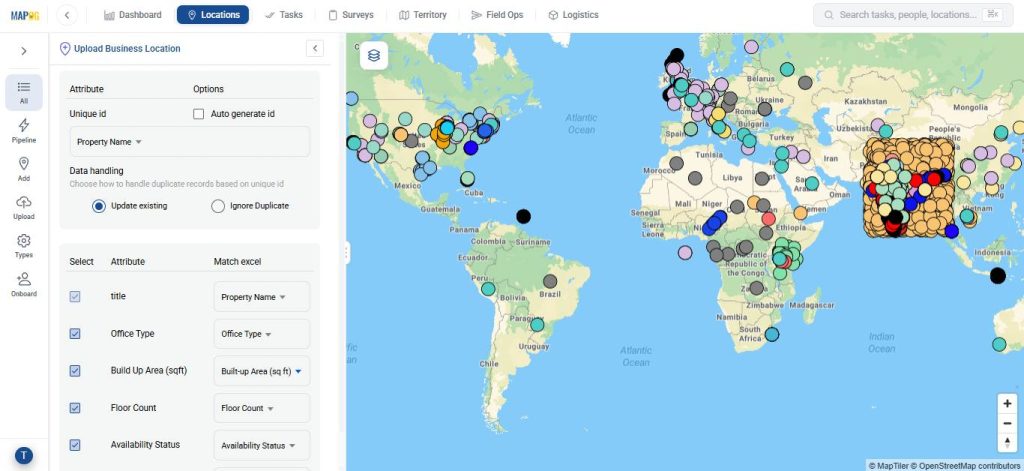The height and width of the screenshot is (471, 1024).
Task: Open the Floor Count match dropdown
Action: [262, 408]
